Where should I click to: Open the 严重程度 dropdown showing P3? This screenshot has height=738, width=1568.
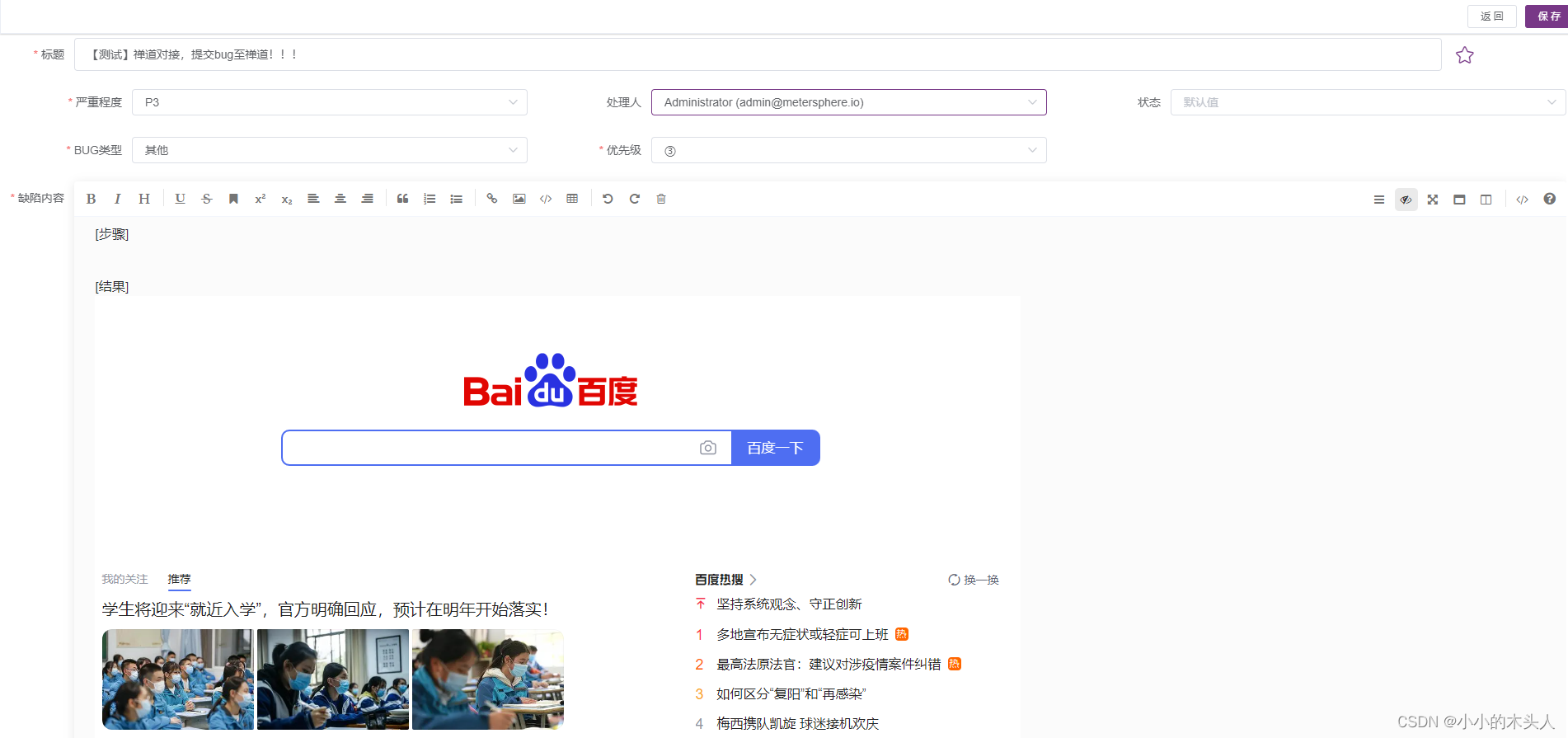(330, 102)
